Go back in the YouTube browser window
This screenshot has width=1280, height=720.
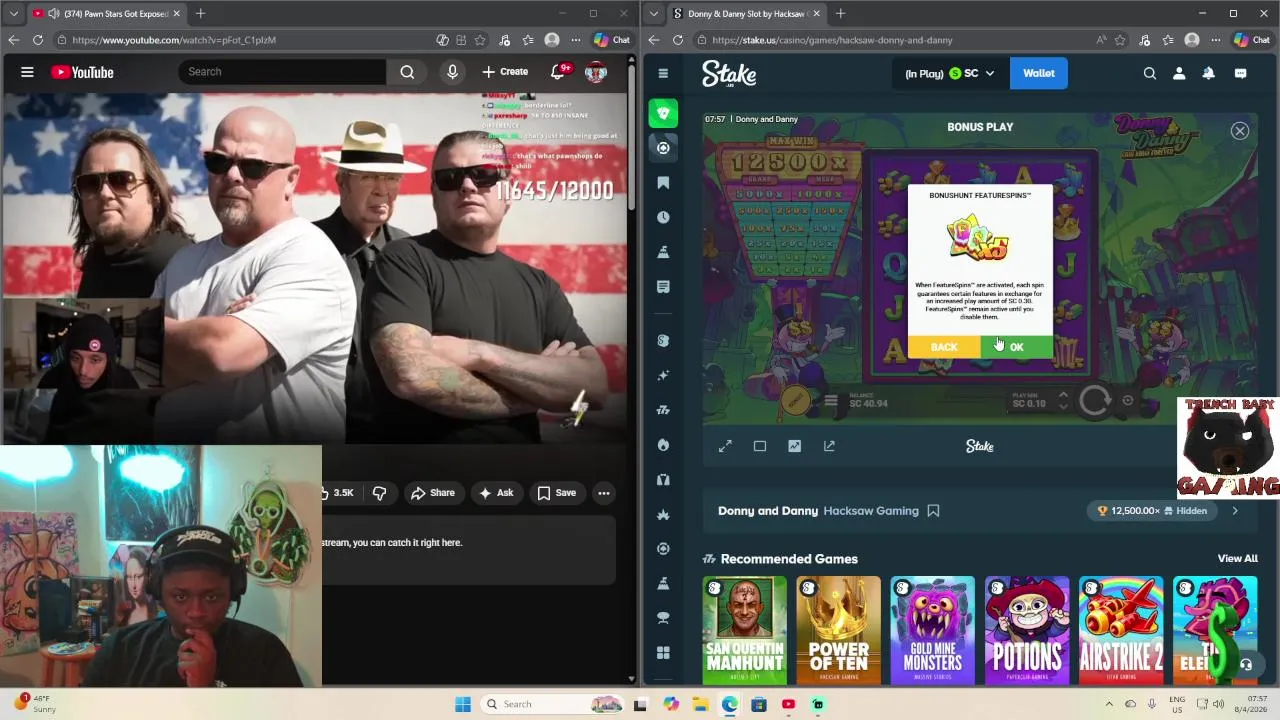click(x=13, y=40)
